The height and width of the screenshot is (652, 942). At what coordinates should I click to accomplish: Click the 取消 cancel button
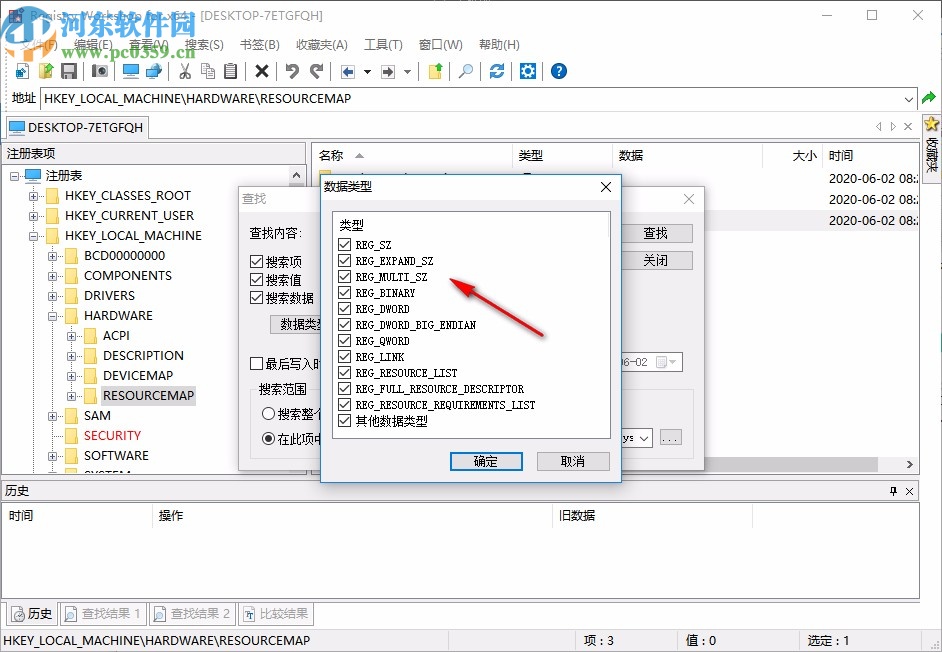coord(571,461)
